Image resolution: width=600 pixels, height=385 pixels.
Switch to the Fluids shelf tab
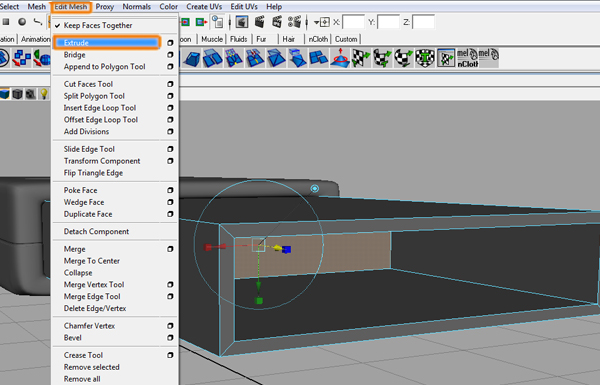click(x=238, y=39)
